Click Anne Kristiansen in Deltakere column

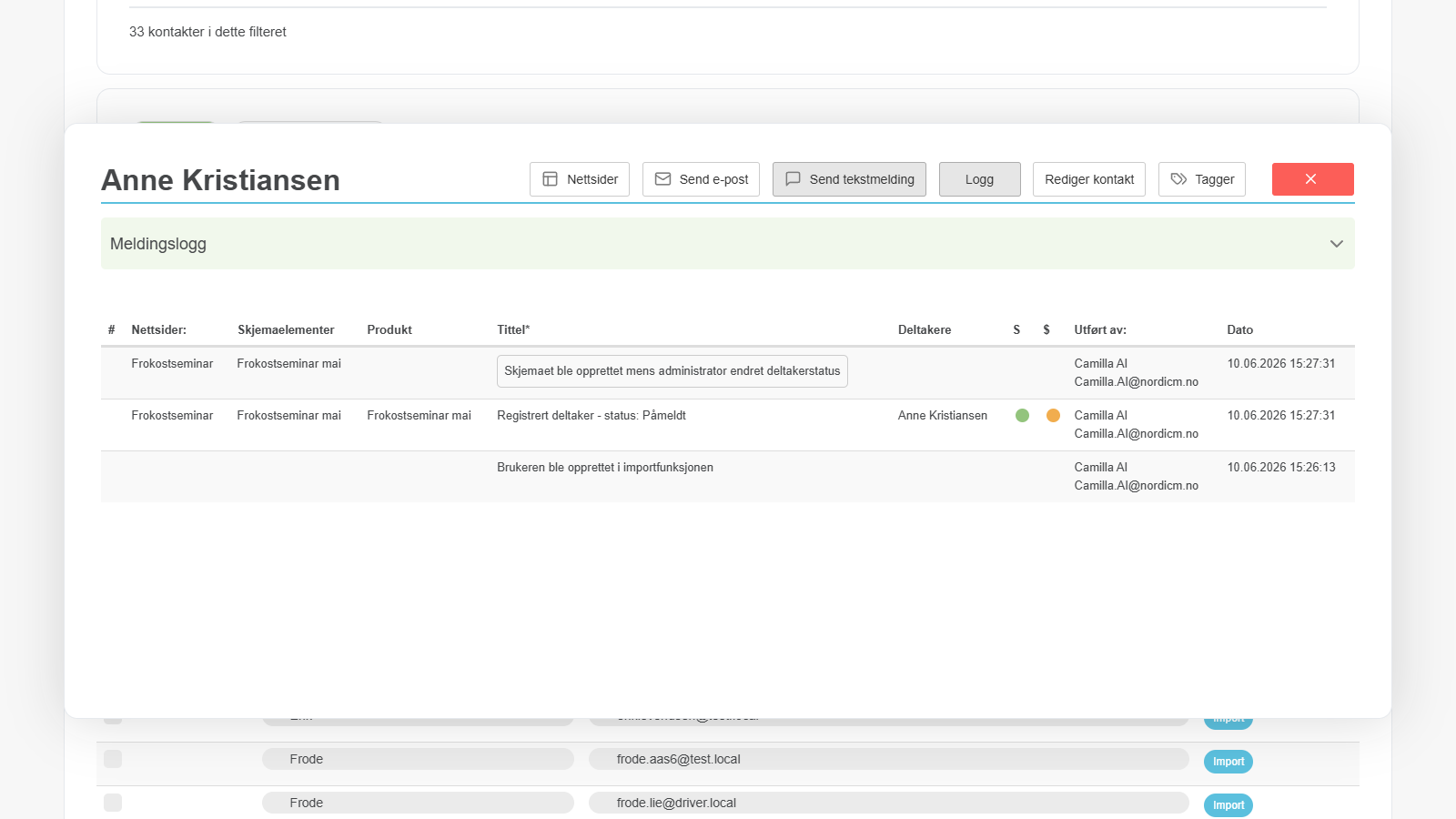(x=943, y=416)
